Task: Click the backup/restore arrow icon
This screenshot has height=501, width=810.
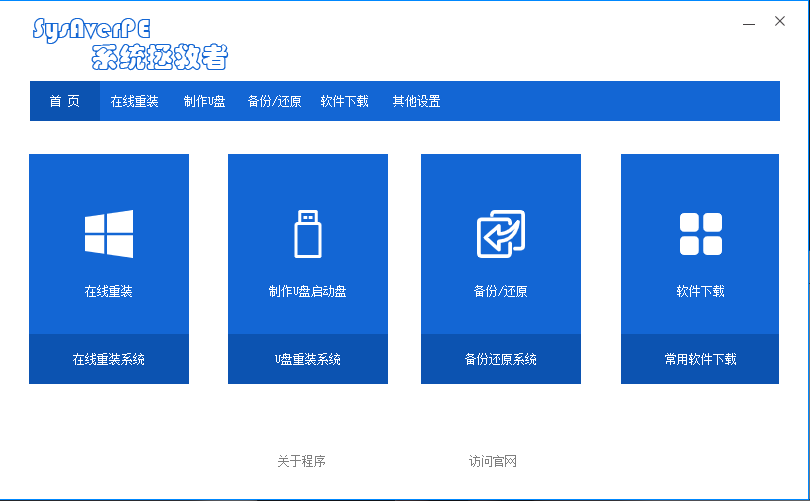Action: tap(500, 234)
